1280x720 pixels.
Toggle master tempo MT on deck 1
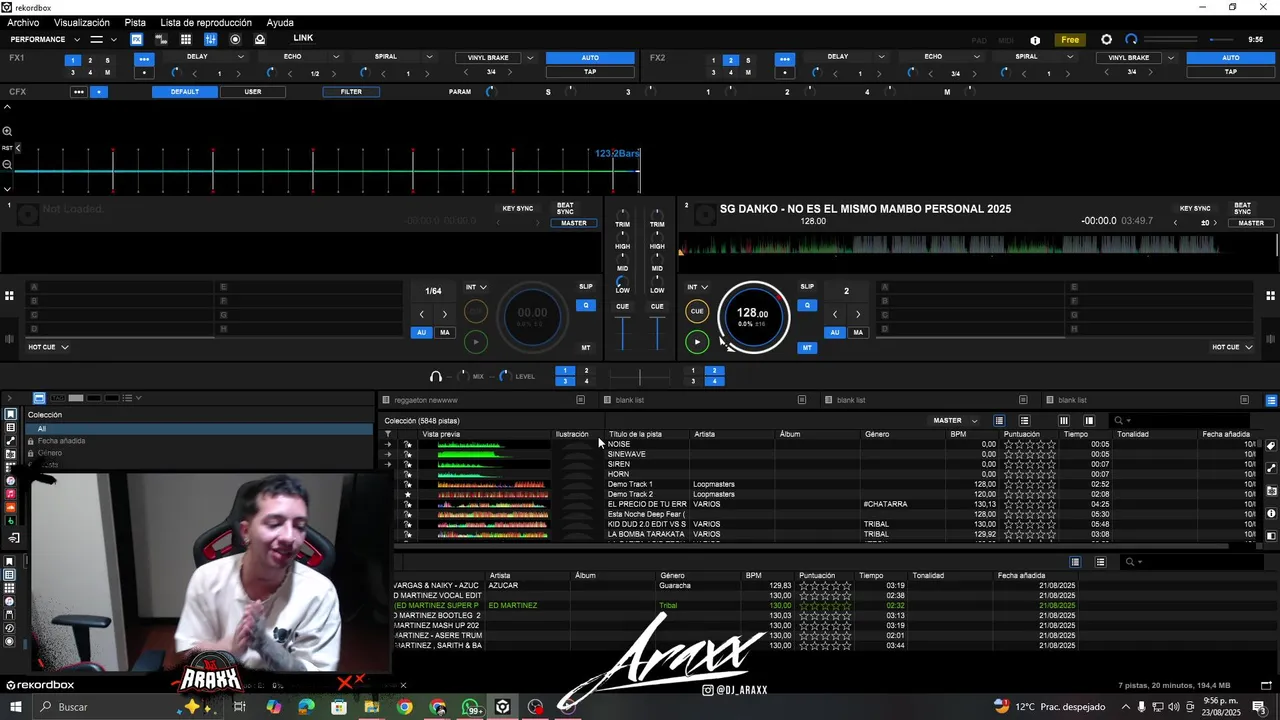point(586,348)
